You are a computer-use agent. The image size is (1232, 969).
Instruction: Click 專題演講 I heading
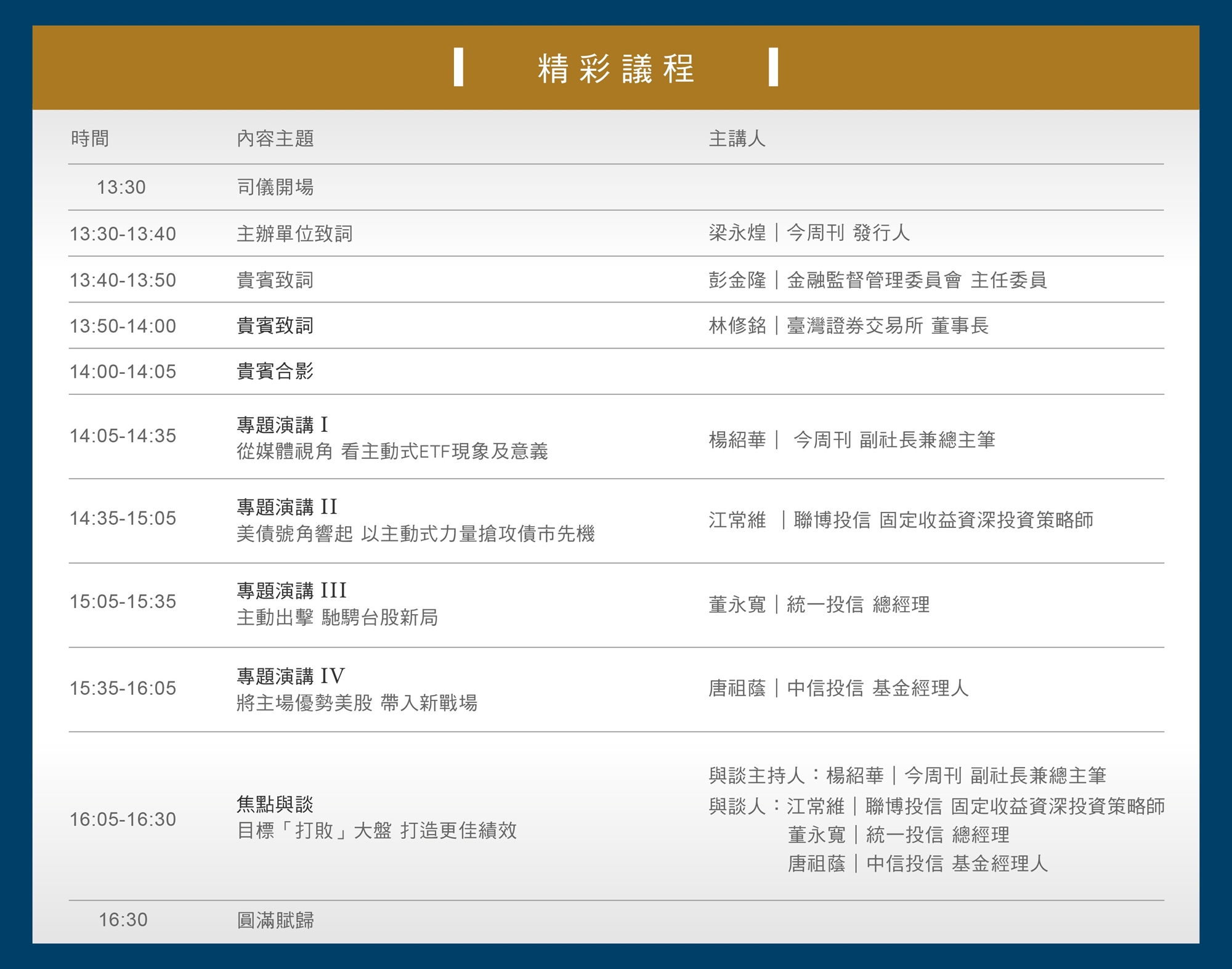283,425
